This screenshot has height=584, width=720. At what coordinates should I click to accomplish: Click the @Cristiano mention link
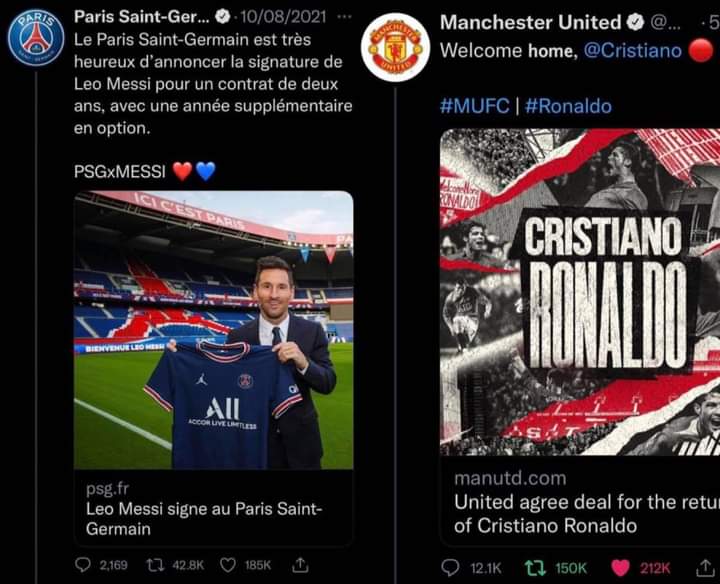(x=632, y=51)
